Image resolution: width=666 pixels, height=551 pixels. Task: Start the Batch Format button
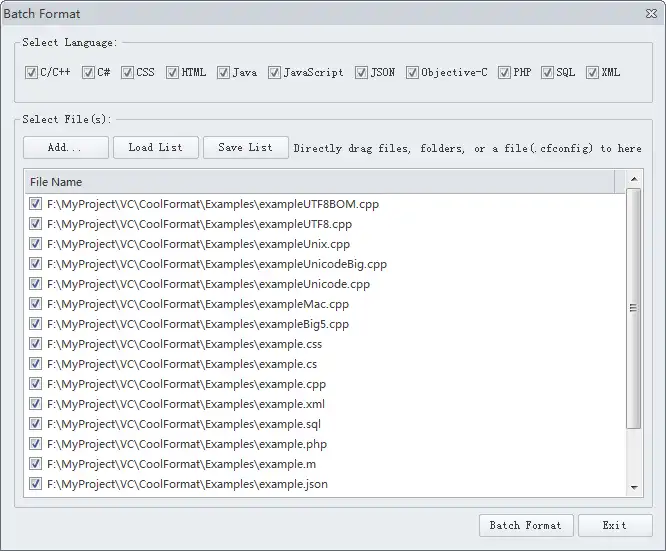tap(526, 526)
